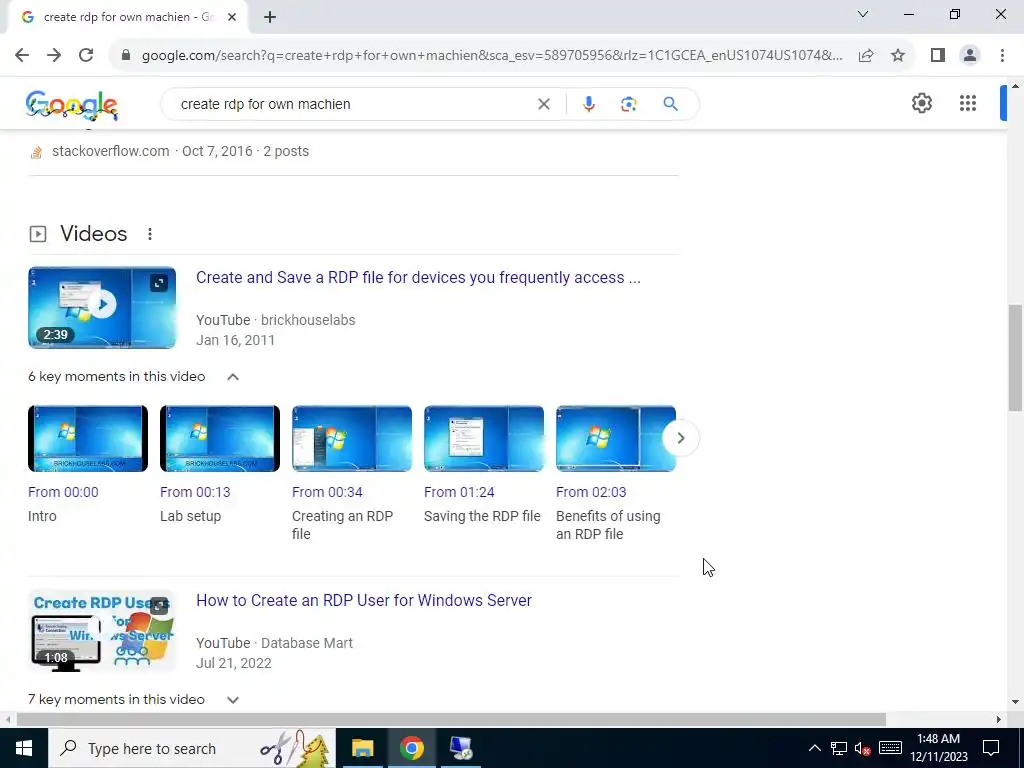Open 'Benefits of using an RDP file' thumbnail
The image size is (1024, 768).
pyautogui.click(x=616, y=438)
